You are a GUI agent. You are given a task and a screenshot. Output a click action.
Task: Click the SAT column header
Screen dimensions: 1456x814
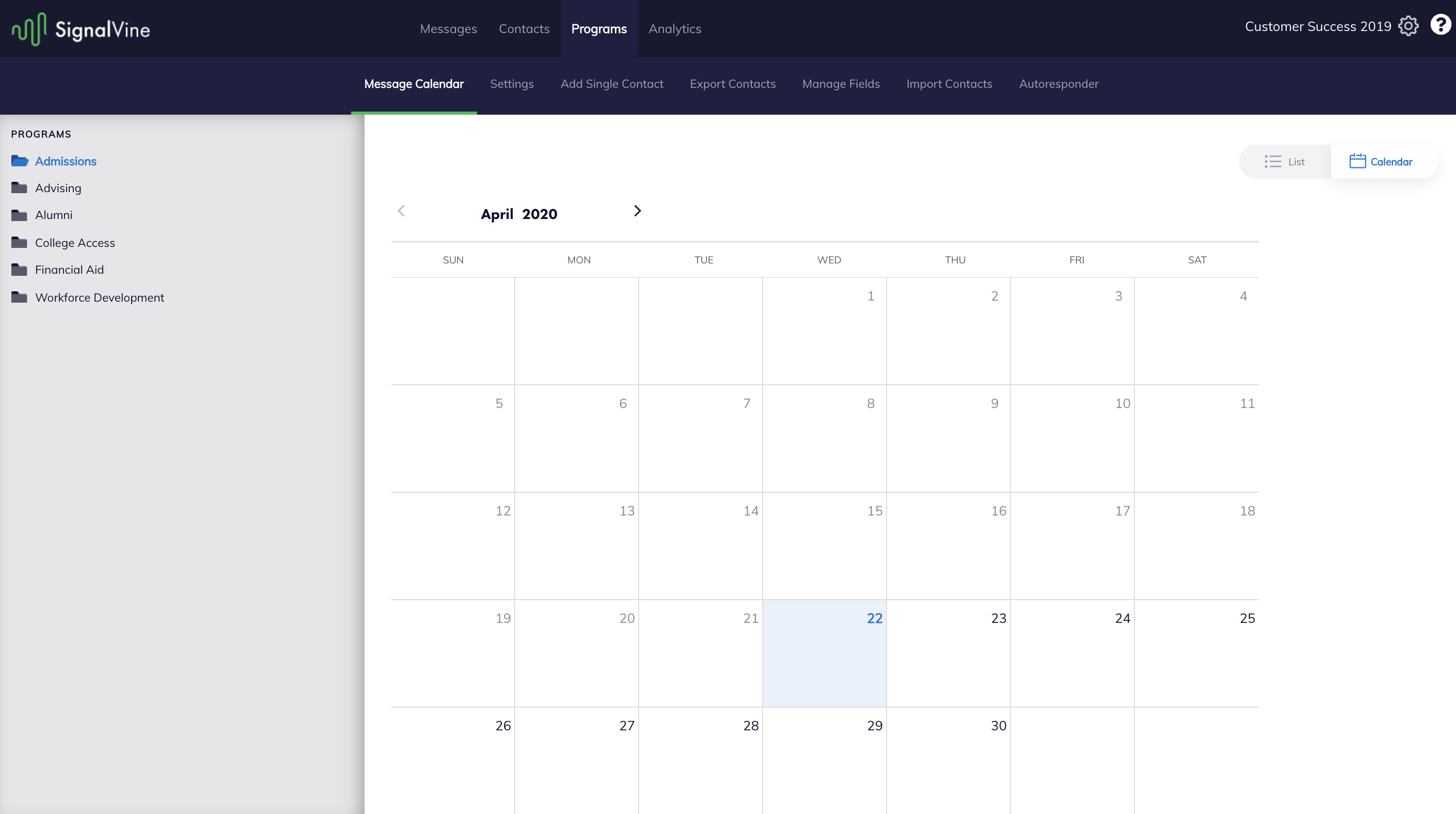click(1197, 260)
